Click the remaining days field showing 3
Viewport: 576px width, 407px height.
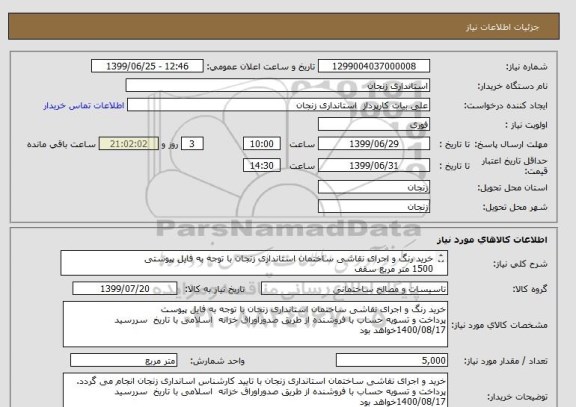tap(192, 144)
